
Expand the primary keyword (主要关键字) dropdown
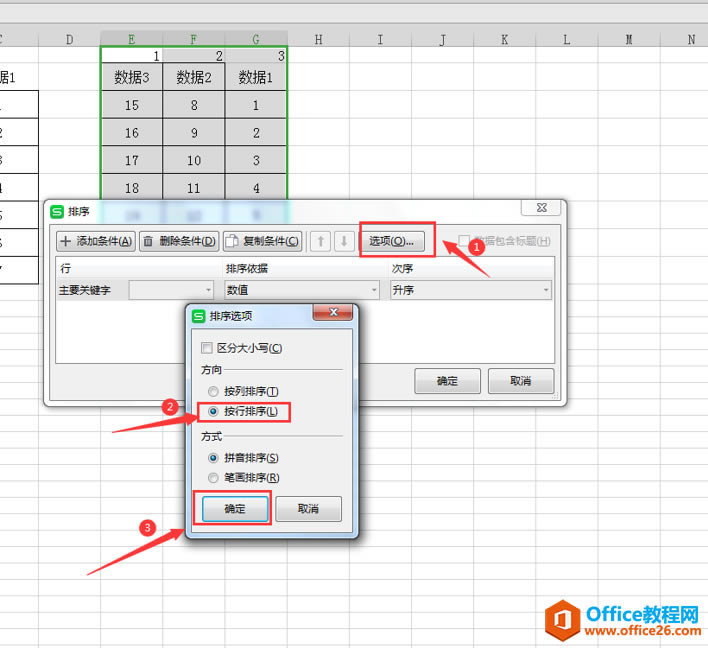[x=171, y=290]
